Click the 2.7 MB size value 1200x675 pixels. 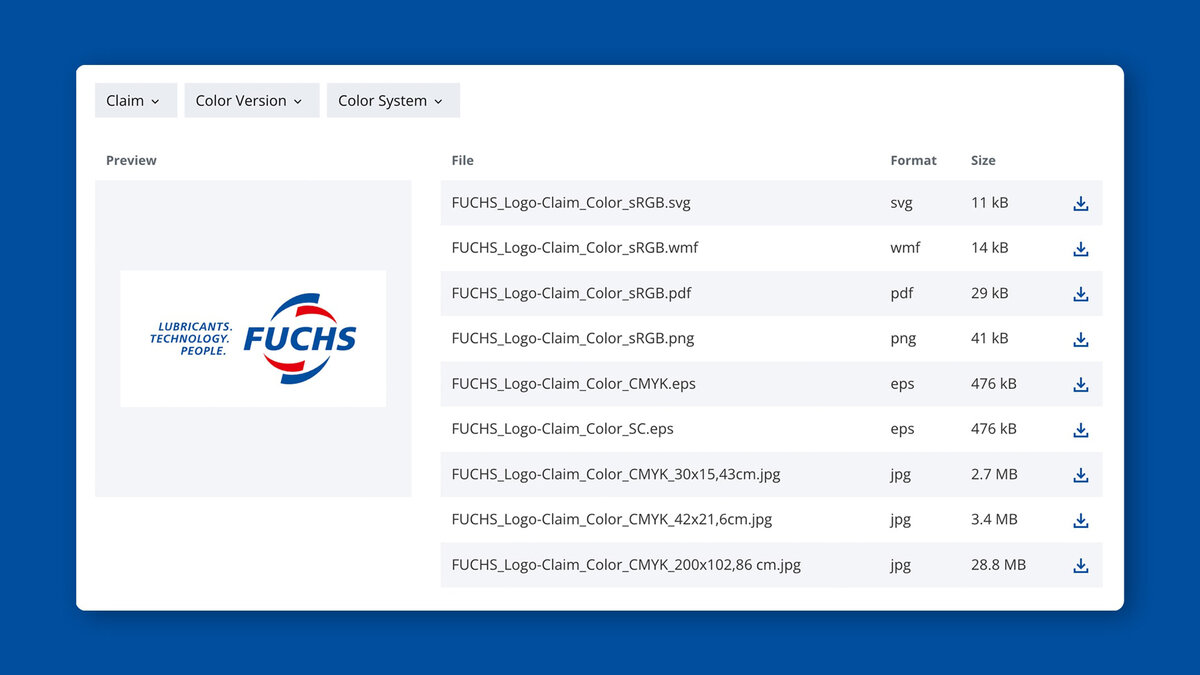click(x=994, y=475)
